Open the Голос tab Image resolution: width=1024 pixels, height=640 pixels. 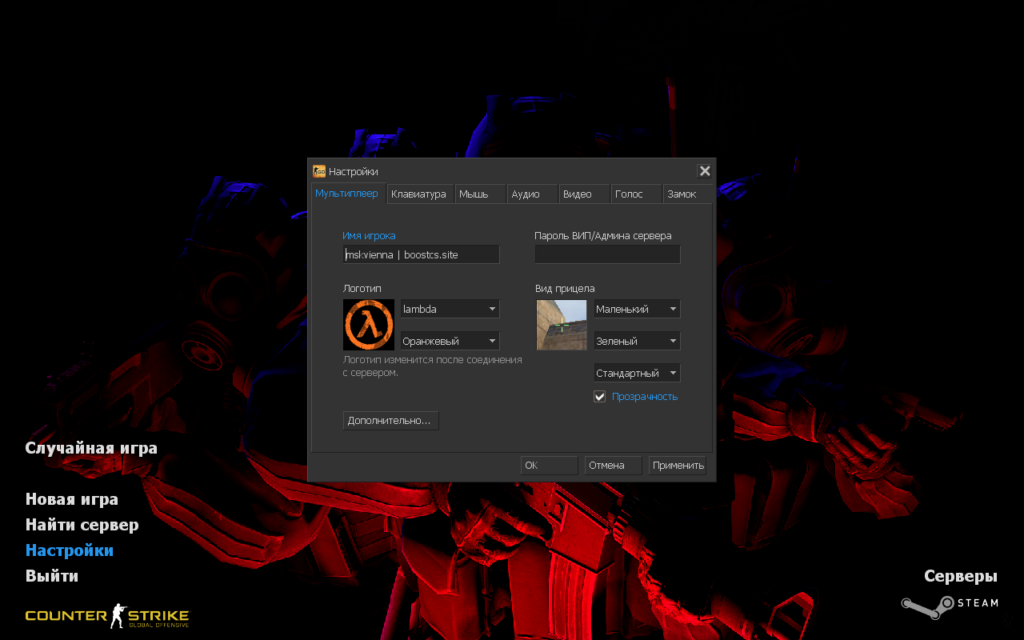click(x=636, y=194)
